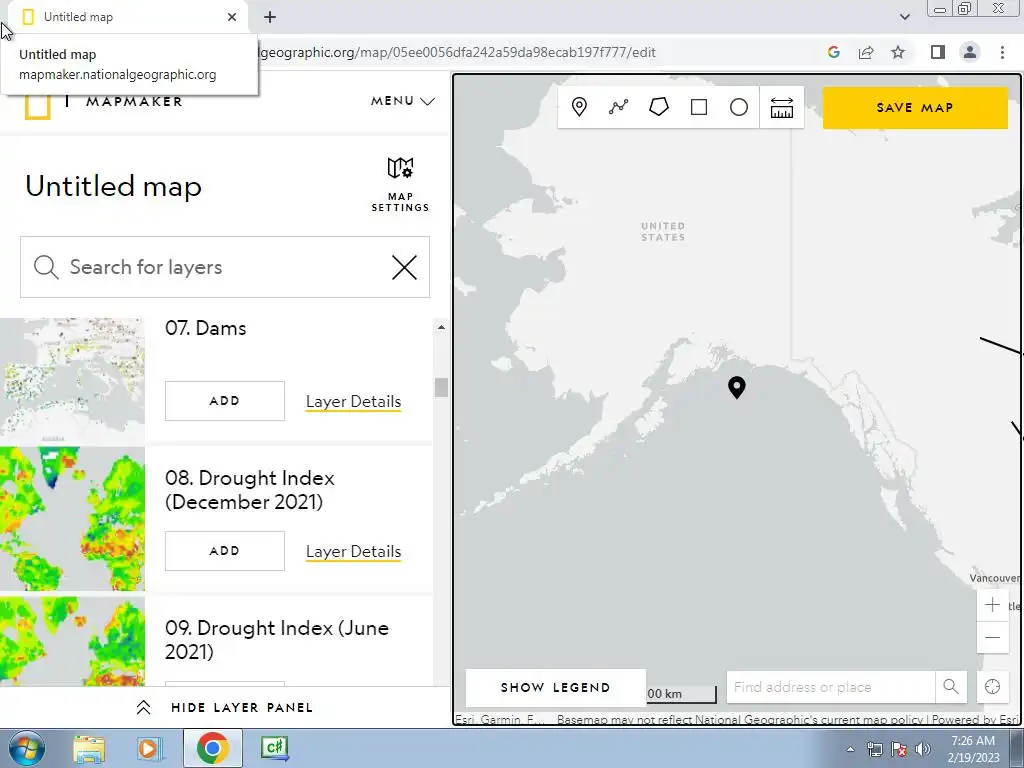Click the Save Map button
This screenshot has width=1024, height=768.
click(915, 108)
